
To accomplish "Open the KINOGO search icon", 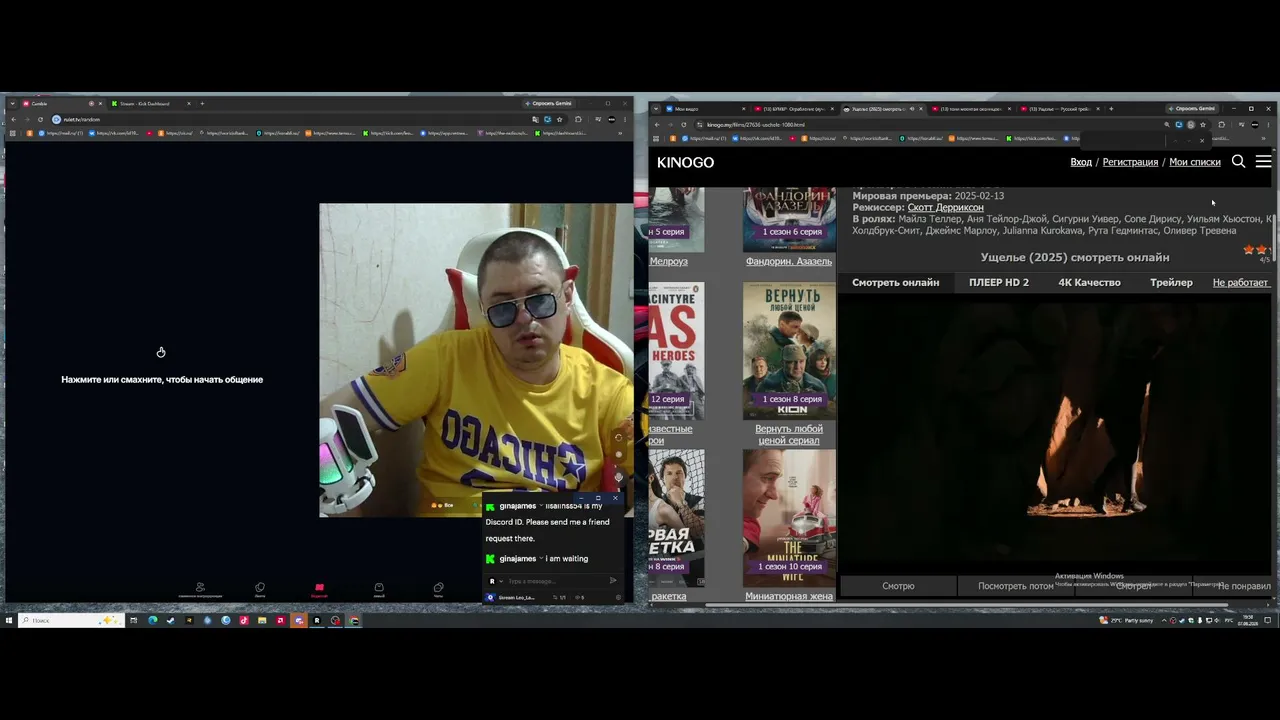I will point(1238,162).
